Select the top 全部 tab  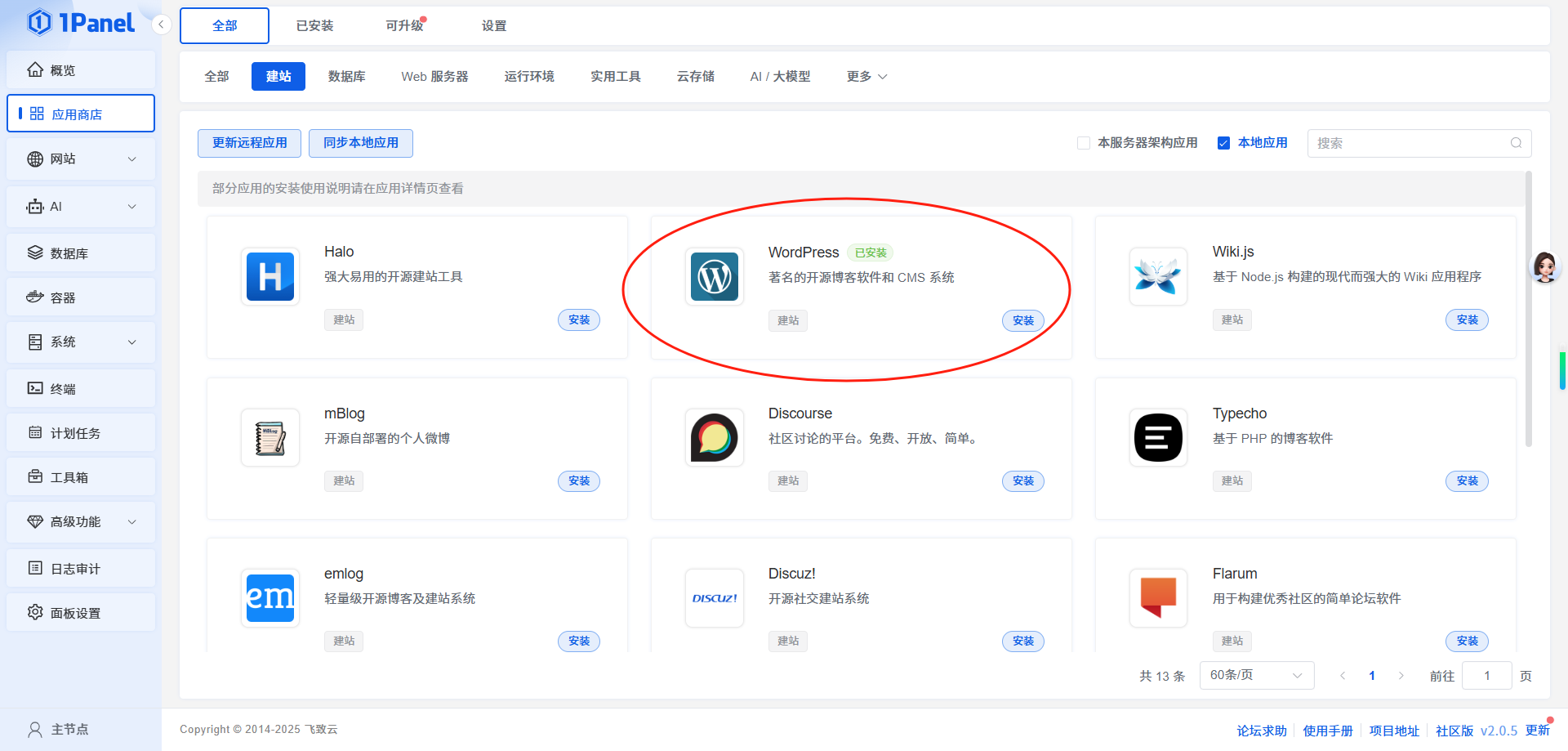point(225,25)
